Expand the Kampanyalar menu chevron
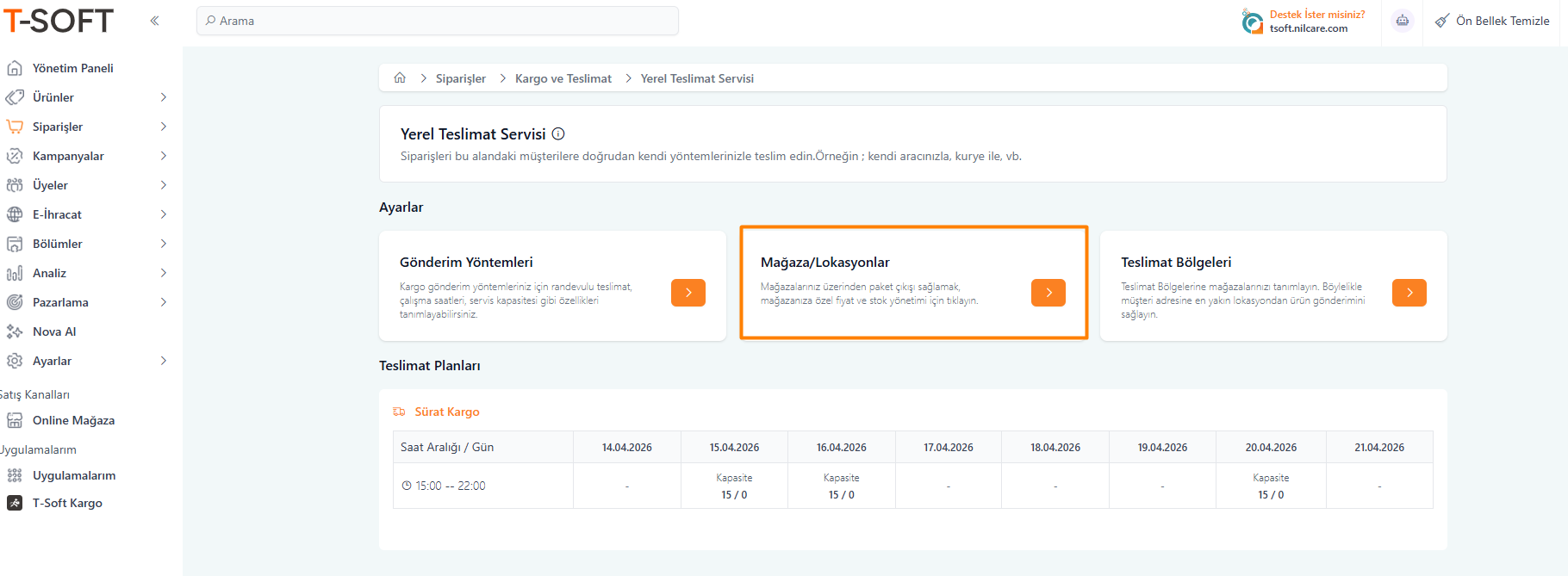The width and height of the screenshot is (1568, 576). [164, 156]
